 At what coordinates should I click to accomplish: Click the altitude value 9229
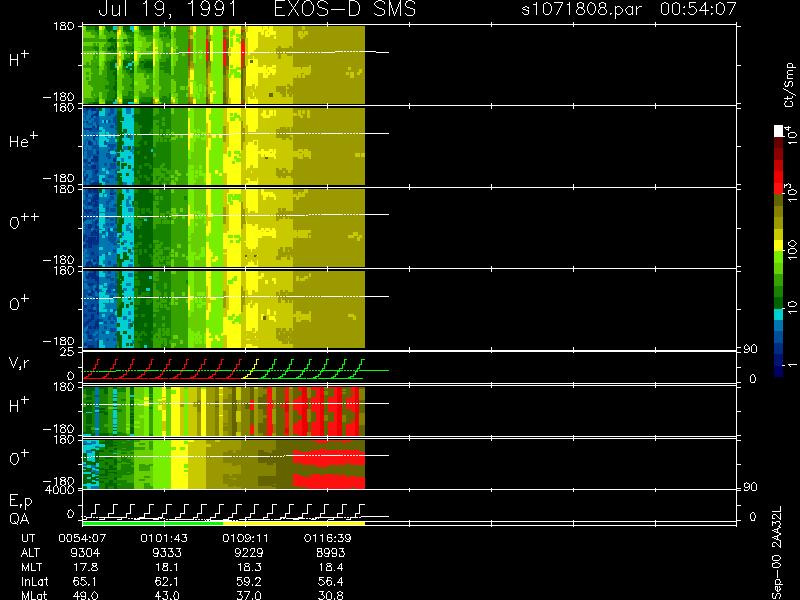pos(248,553)
